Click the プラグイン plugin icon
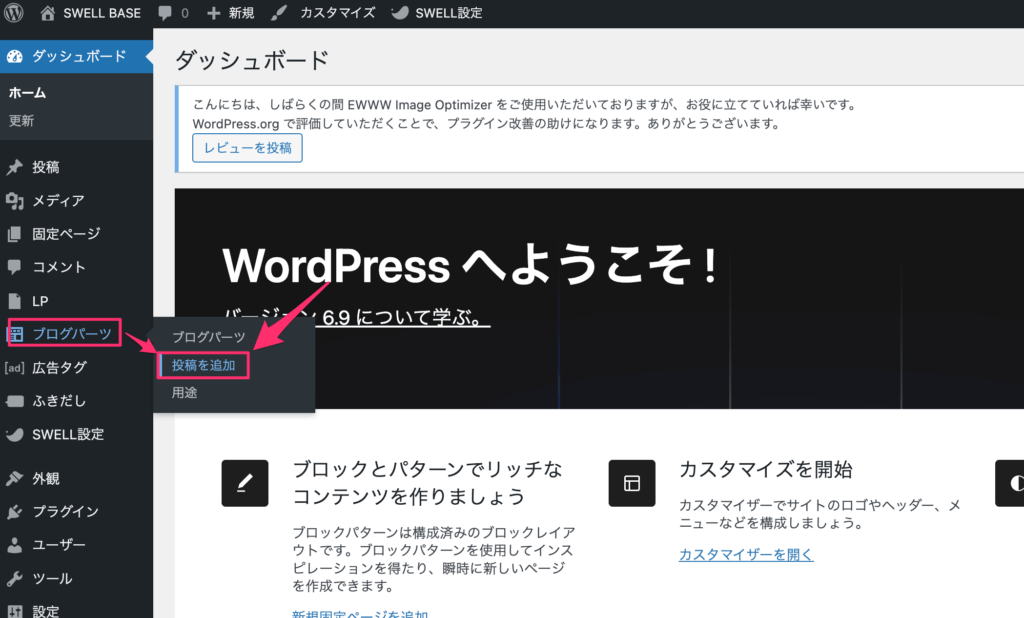 click(17, 511)
